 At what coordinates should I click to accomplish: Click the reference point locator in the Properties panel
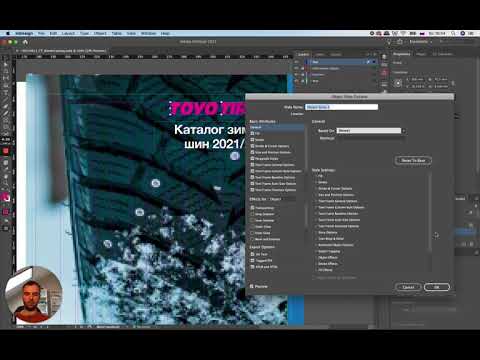(x=398, y=83)
